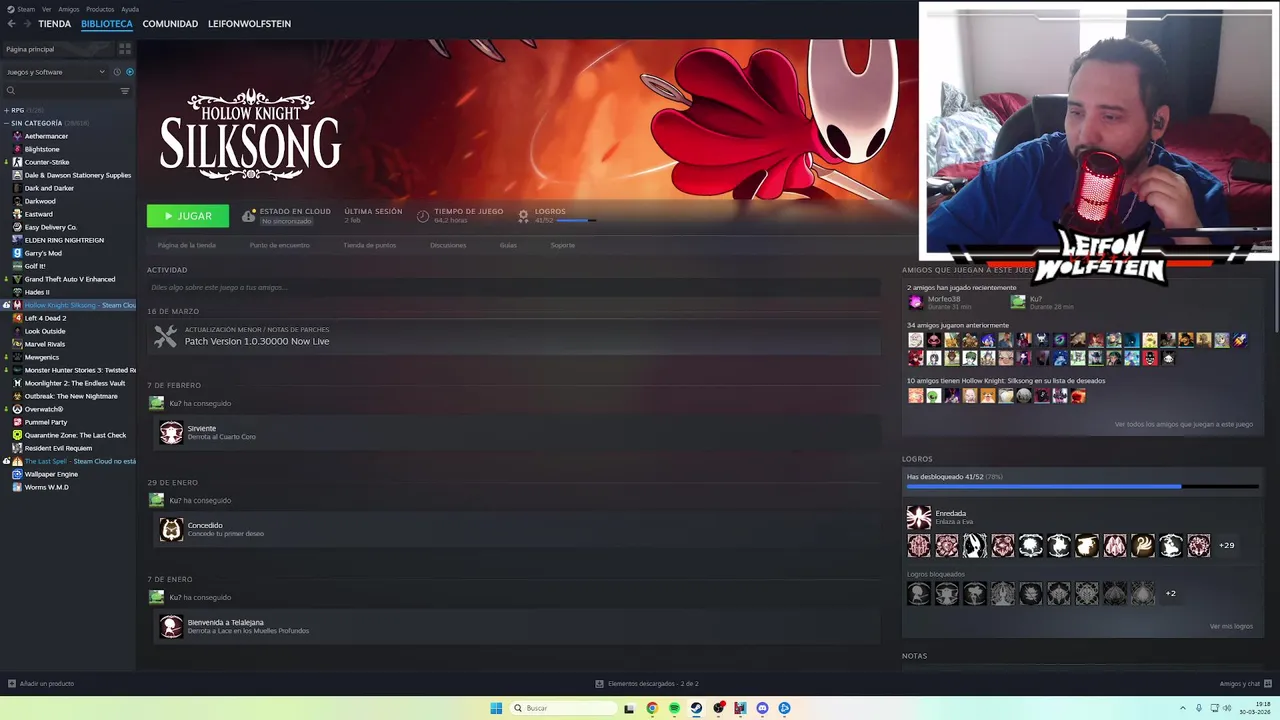Toggle sort by recent activity clock icon

(x=117, y=72)
